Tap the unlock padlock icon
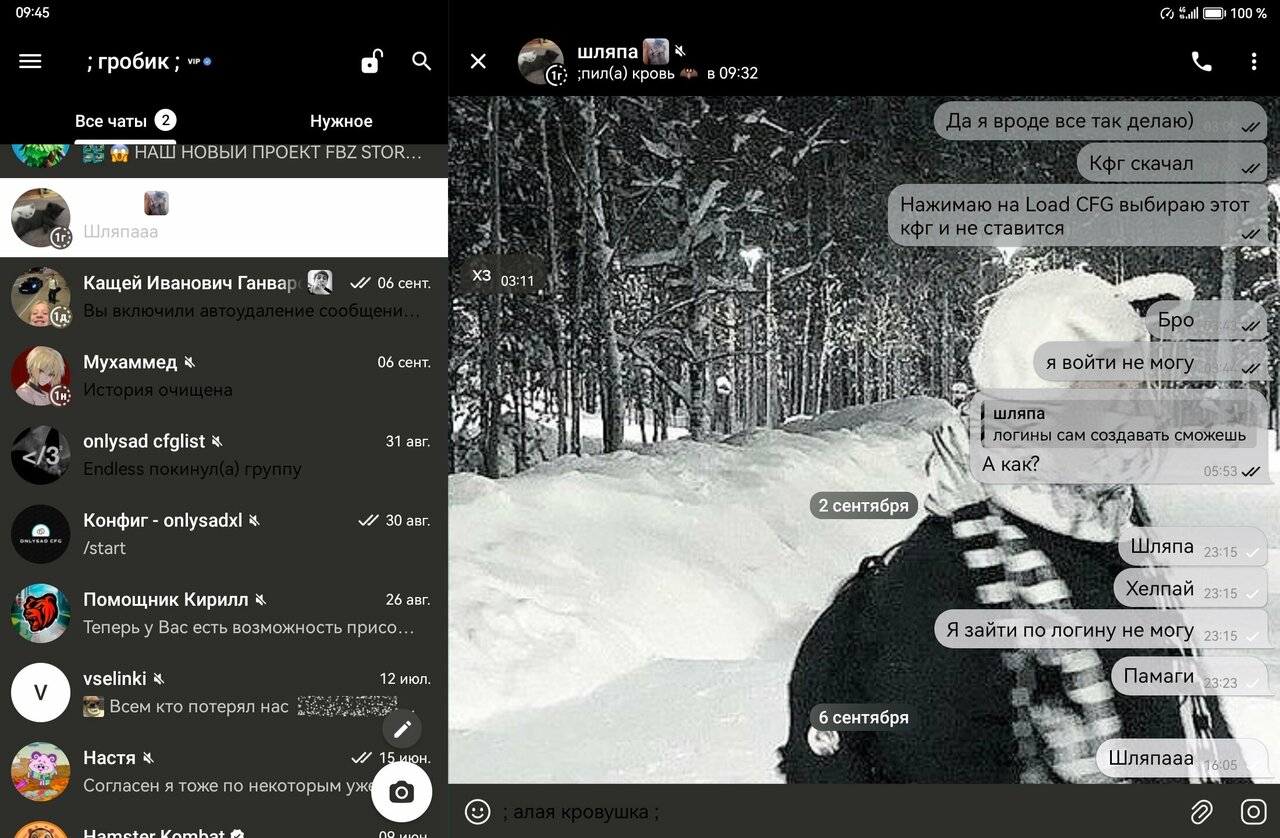The image size is (1280, 838). coord(371,61)
